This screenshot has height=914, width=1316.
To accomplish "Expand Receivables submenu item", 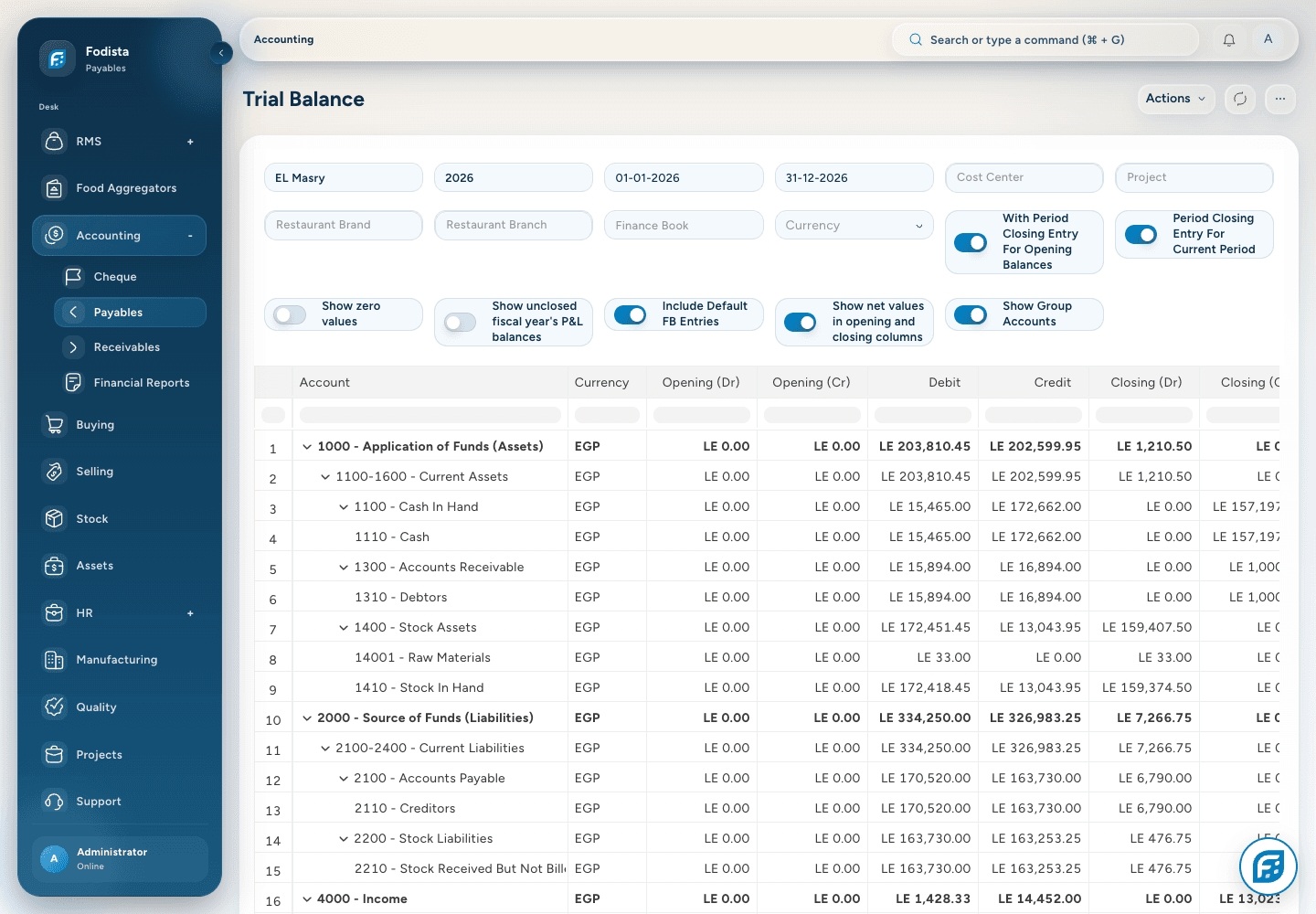I will point(130,347).
